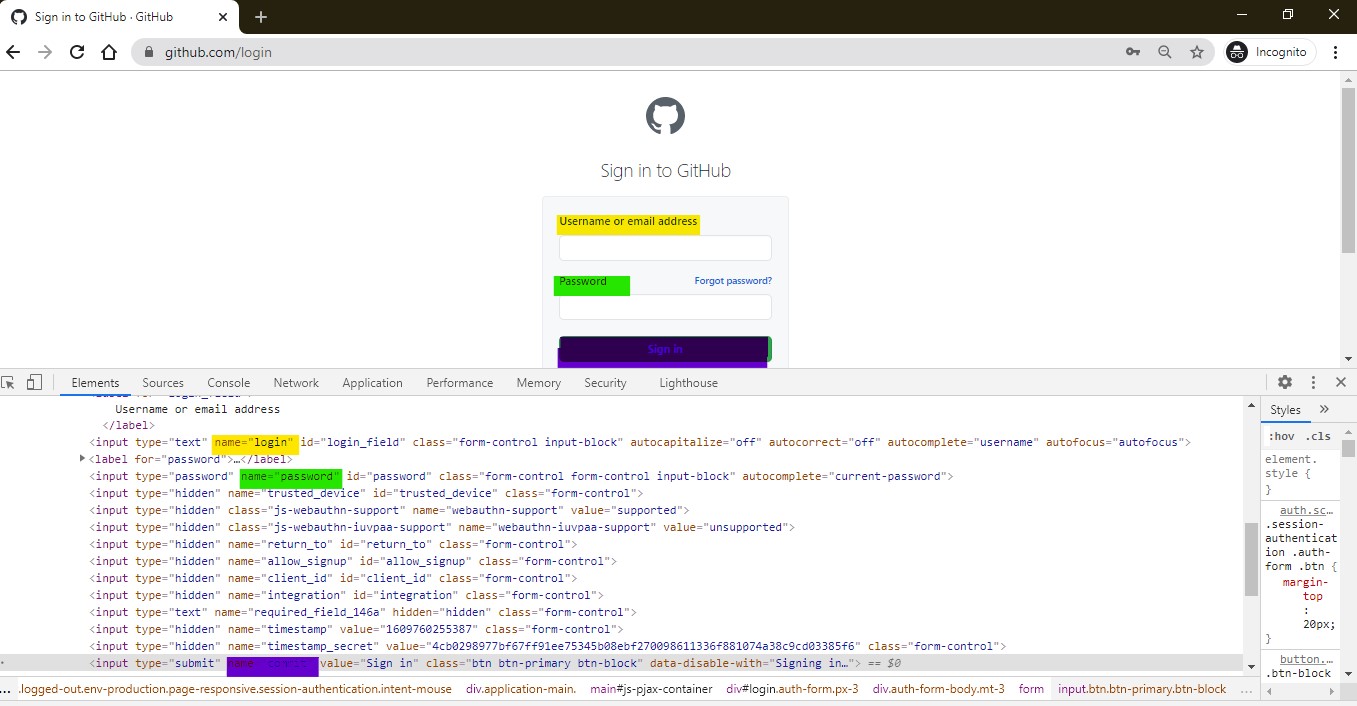Switch to the Console tab
The height and width of the screenshot is (706, 1357).
(228, 383)
